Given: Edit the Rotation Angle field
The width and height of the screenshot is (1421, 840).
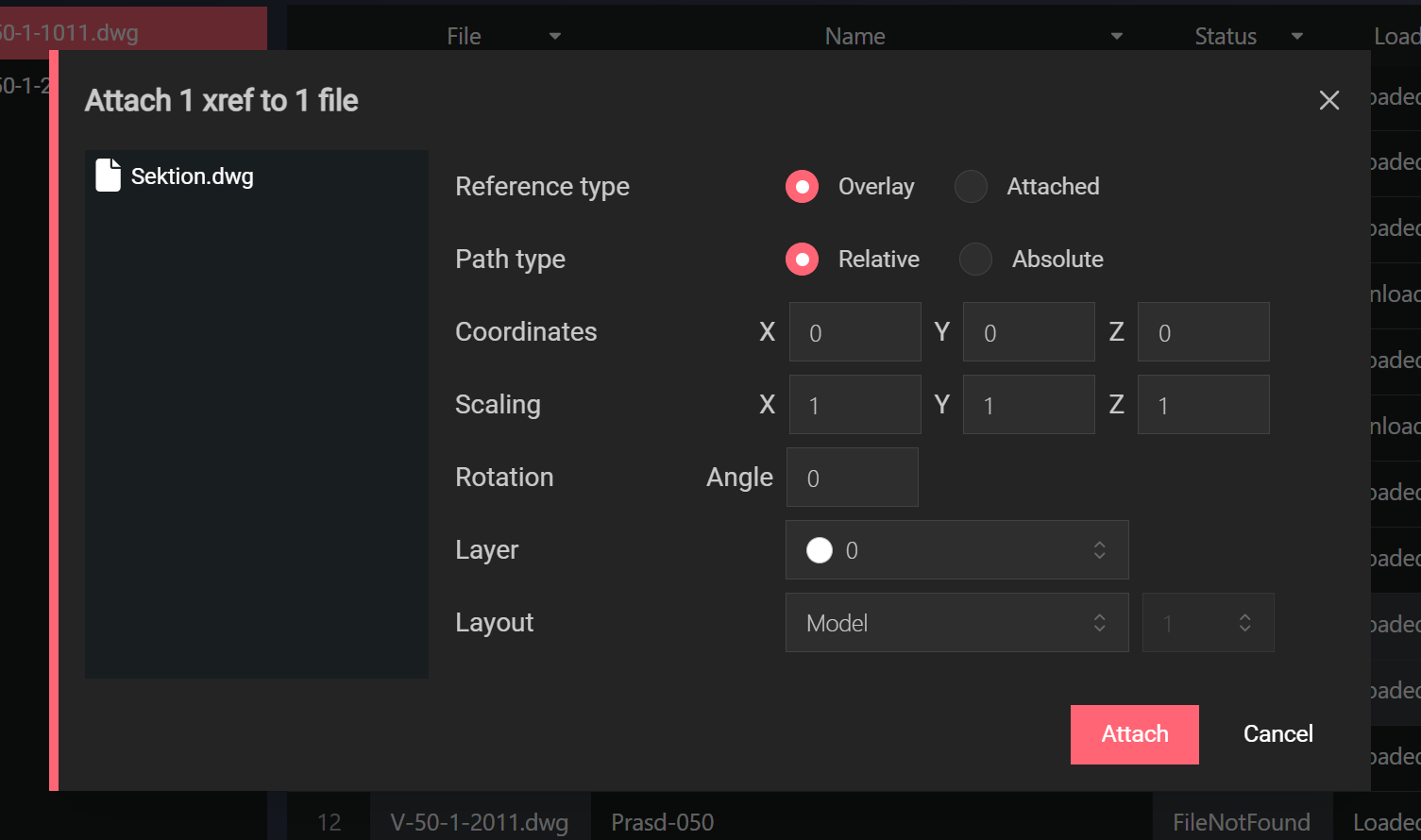Looking at the screenshot, I should click(x=852, y=478).
